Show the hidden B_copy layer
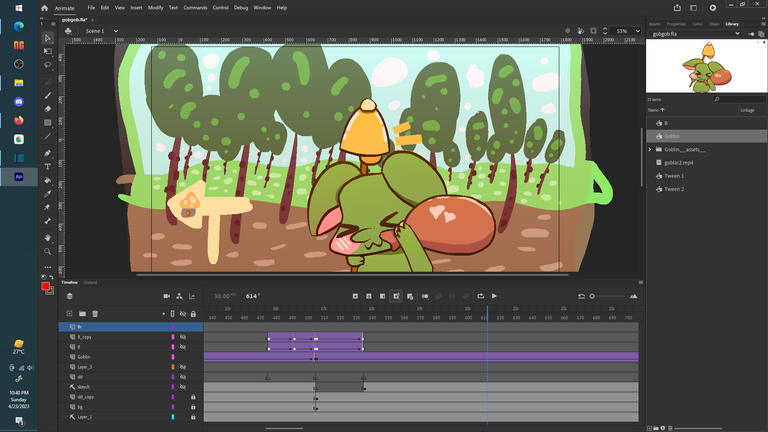Viewport: 768px width, 432px height. (x=183, y=337)
